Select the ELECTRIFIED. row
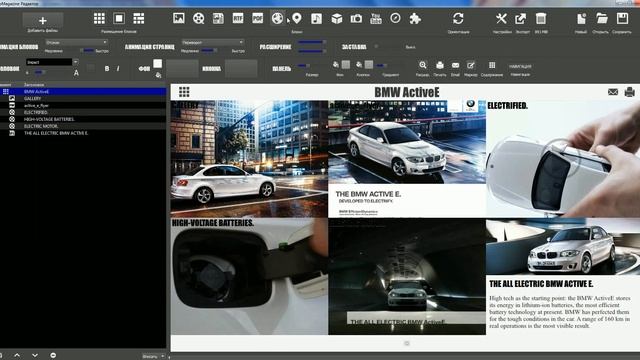 click(x=83, y=112)
